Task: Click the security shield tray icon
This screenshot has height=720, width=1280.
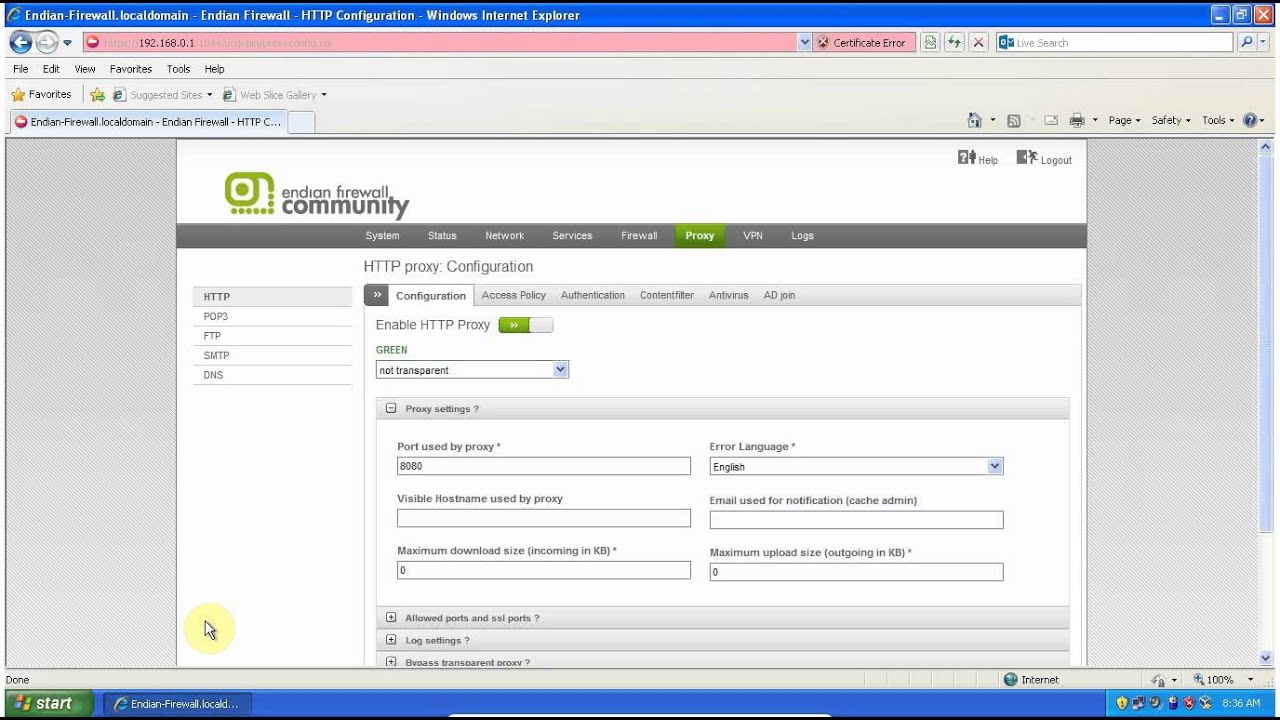Action: point(1121,703)
